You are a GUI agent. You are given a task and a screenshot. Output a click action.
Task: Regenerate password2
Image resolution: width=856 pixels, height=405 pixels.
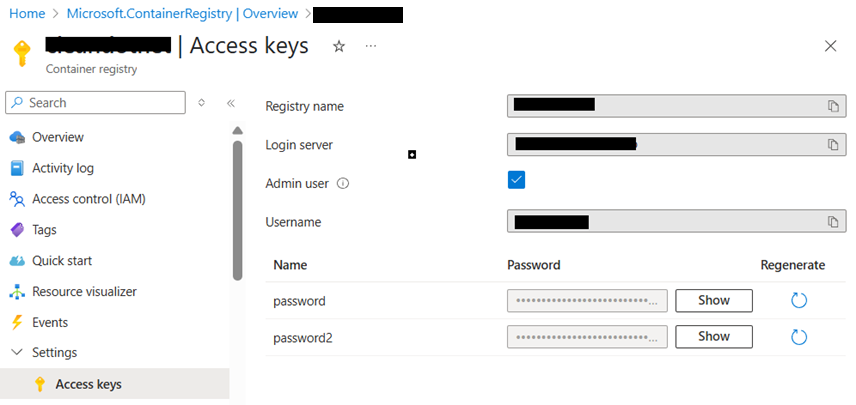tap(799, 337)
